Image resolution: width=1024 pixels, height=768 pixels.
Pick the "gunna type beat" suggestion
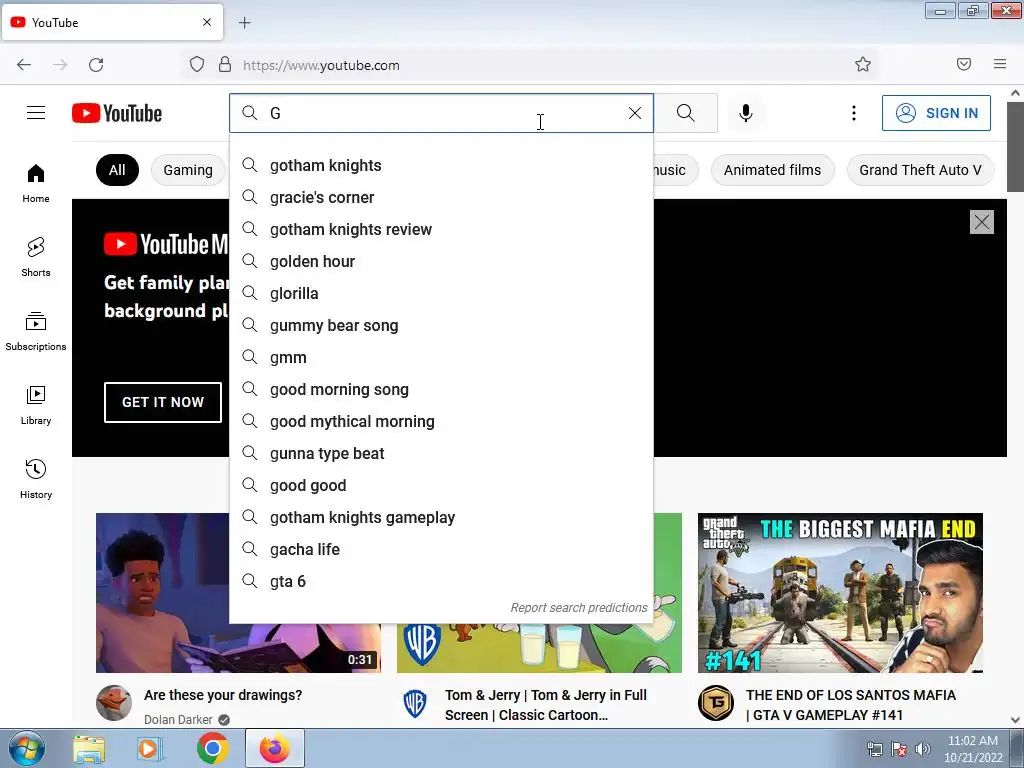point(441,453)
